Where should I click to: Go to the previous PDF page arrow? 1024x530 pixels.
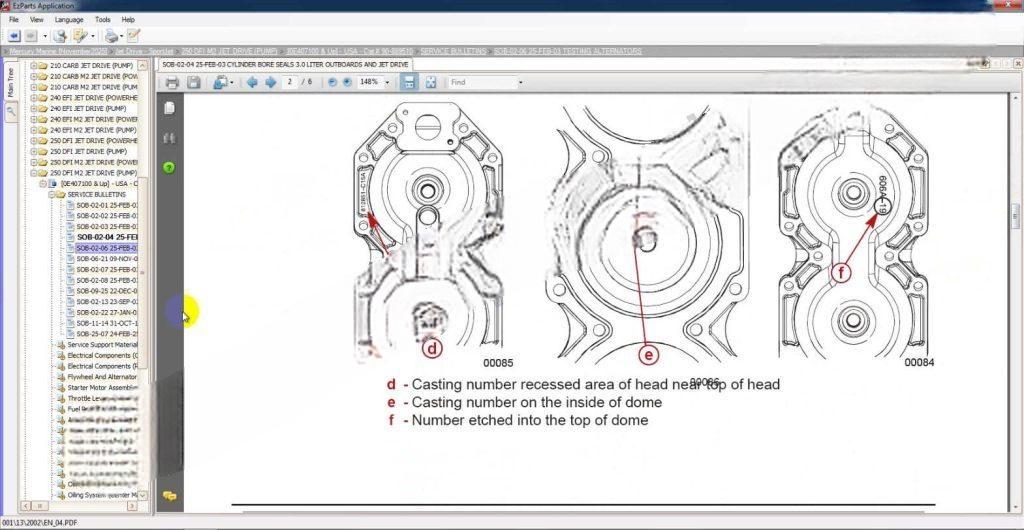[252, 82]
